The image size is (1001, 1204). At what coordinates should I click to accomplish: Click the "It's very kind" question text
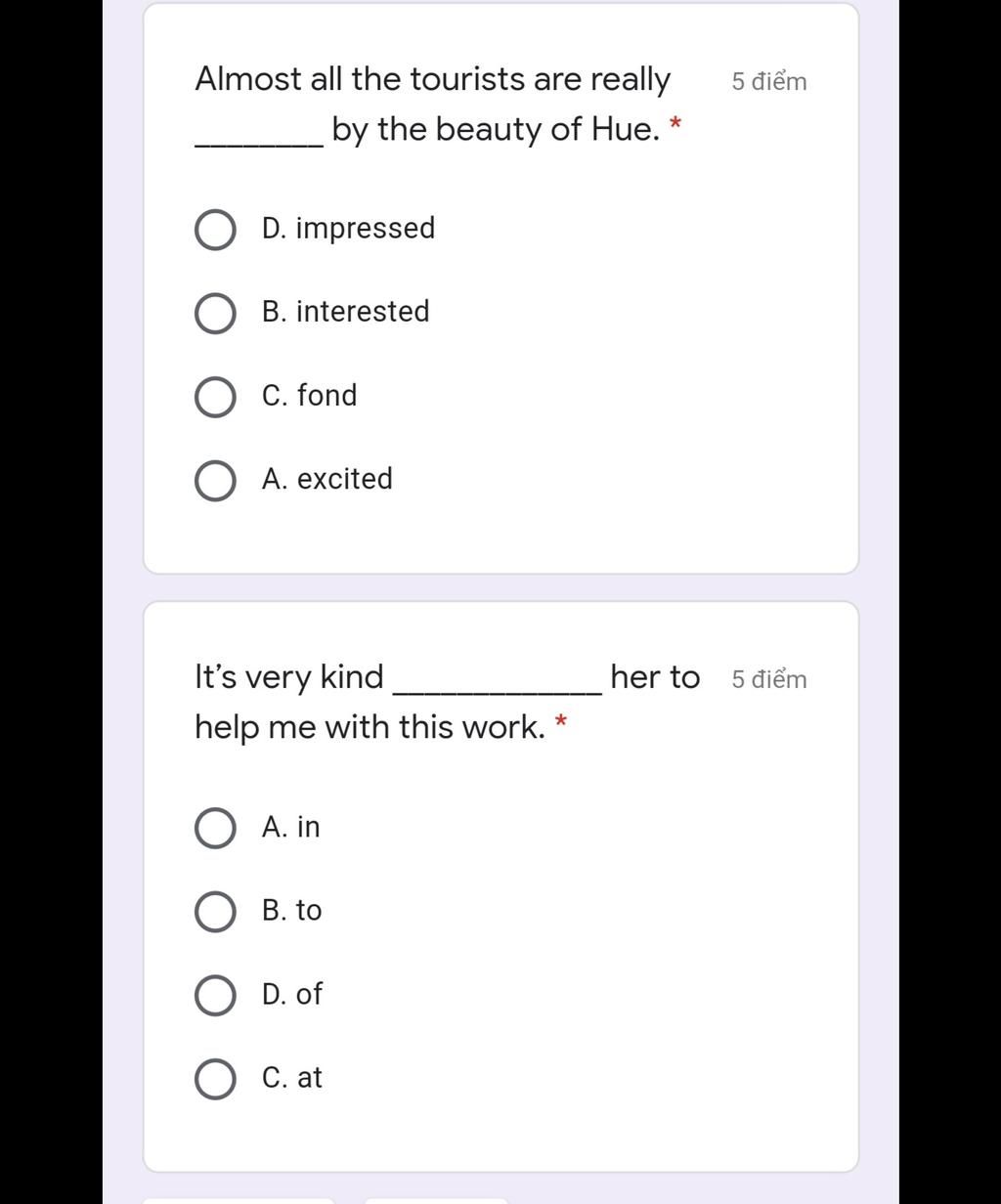(447, 702)
